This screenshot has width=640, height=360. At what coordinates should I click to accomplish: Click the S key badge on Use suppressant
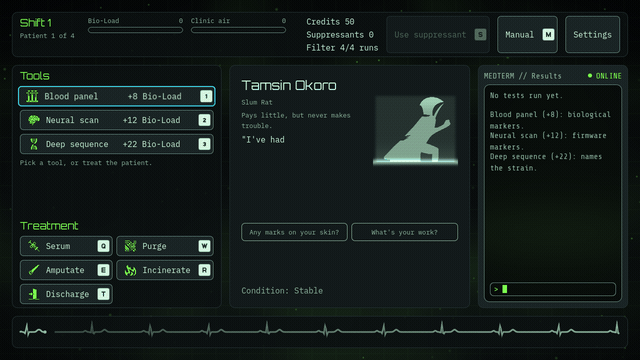point(480,35)
